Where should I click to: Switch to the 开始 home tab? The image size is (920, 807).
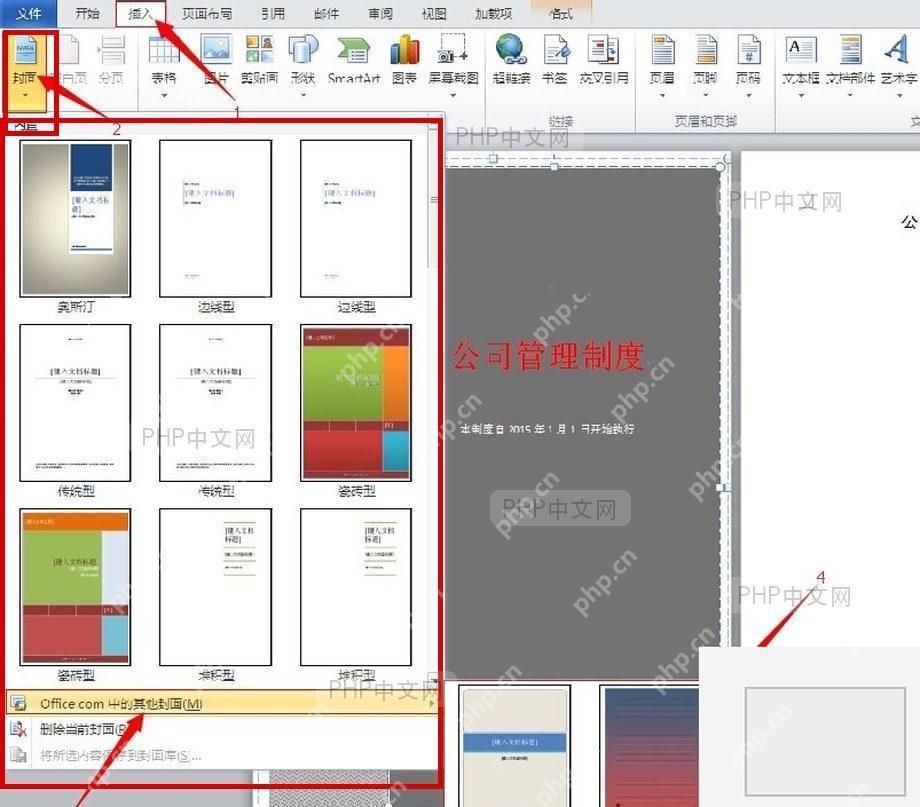87,13
